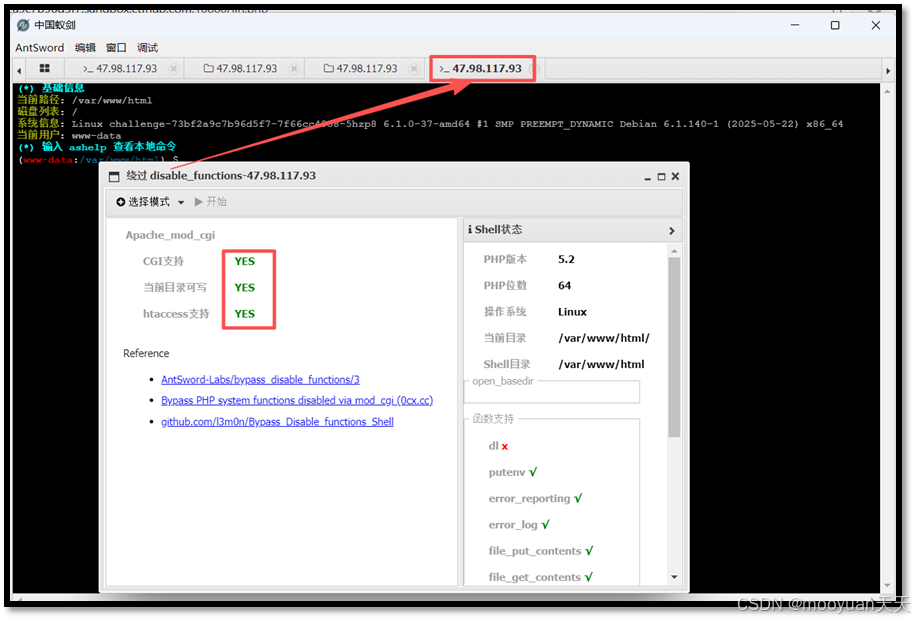Open AntSword-Labs/bypass_disable_functions/3 link
Screen dimensions: 915x620
[x=260, y=379]
